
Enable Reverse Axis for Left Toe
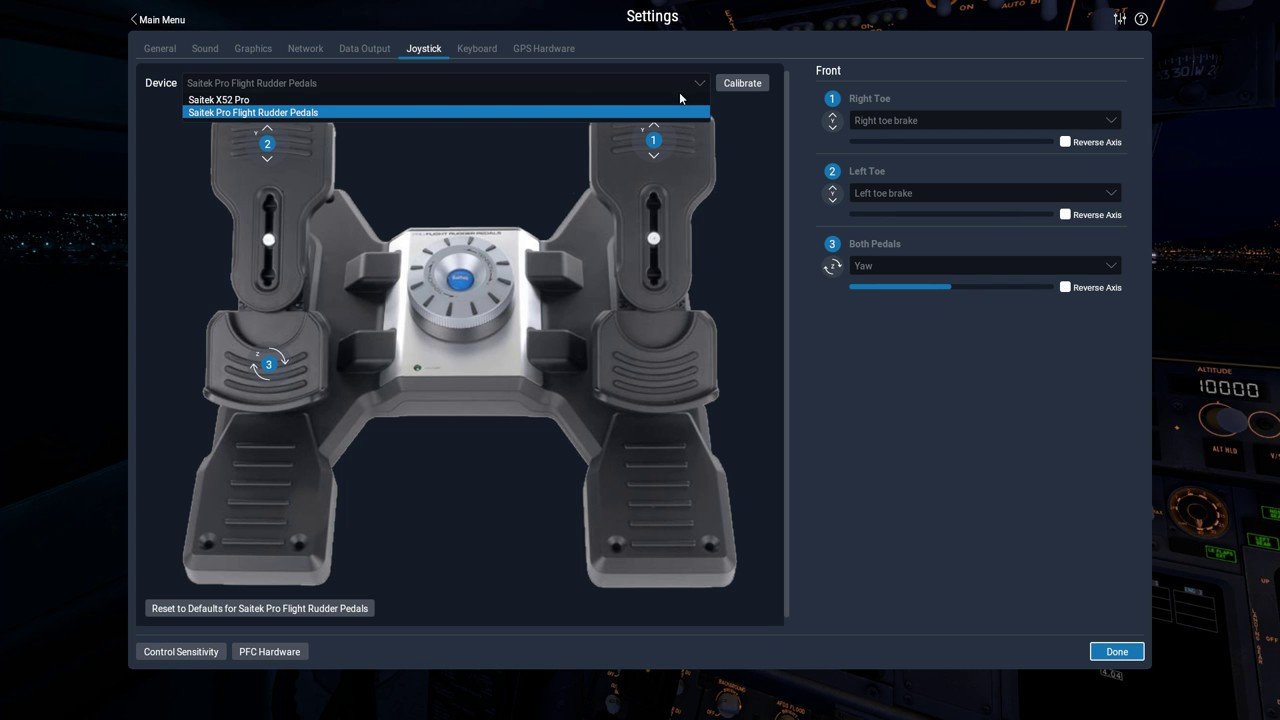[1065, 214]
